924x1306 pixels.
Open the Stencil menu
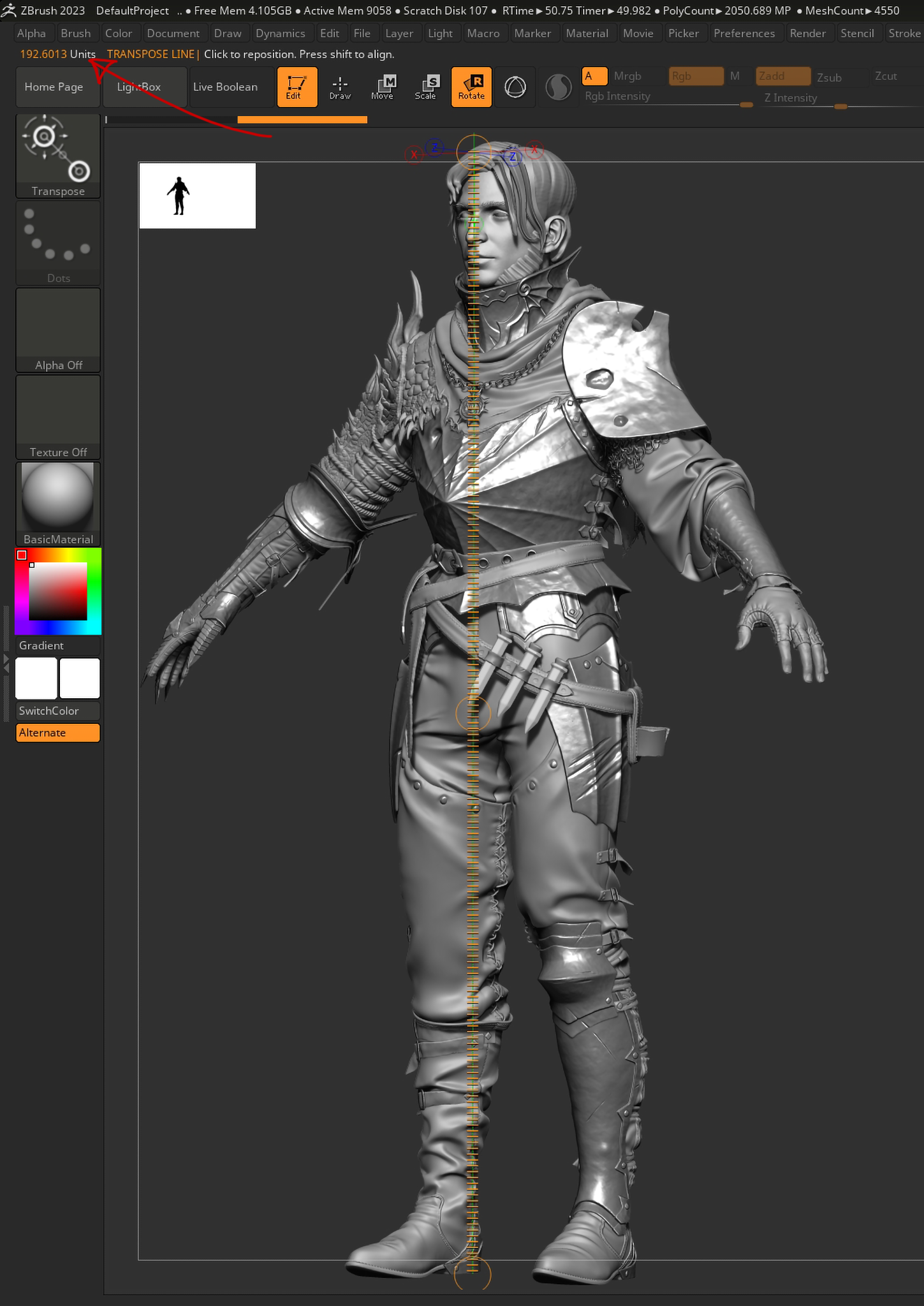[857, 33]
